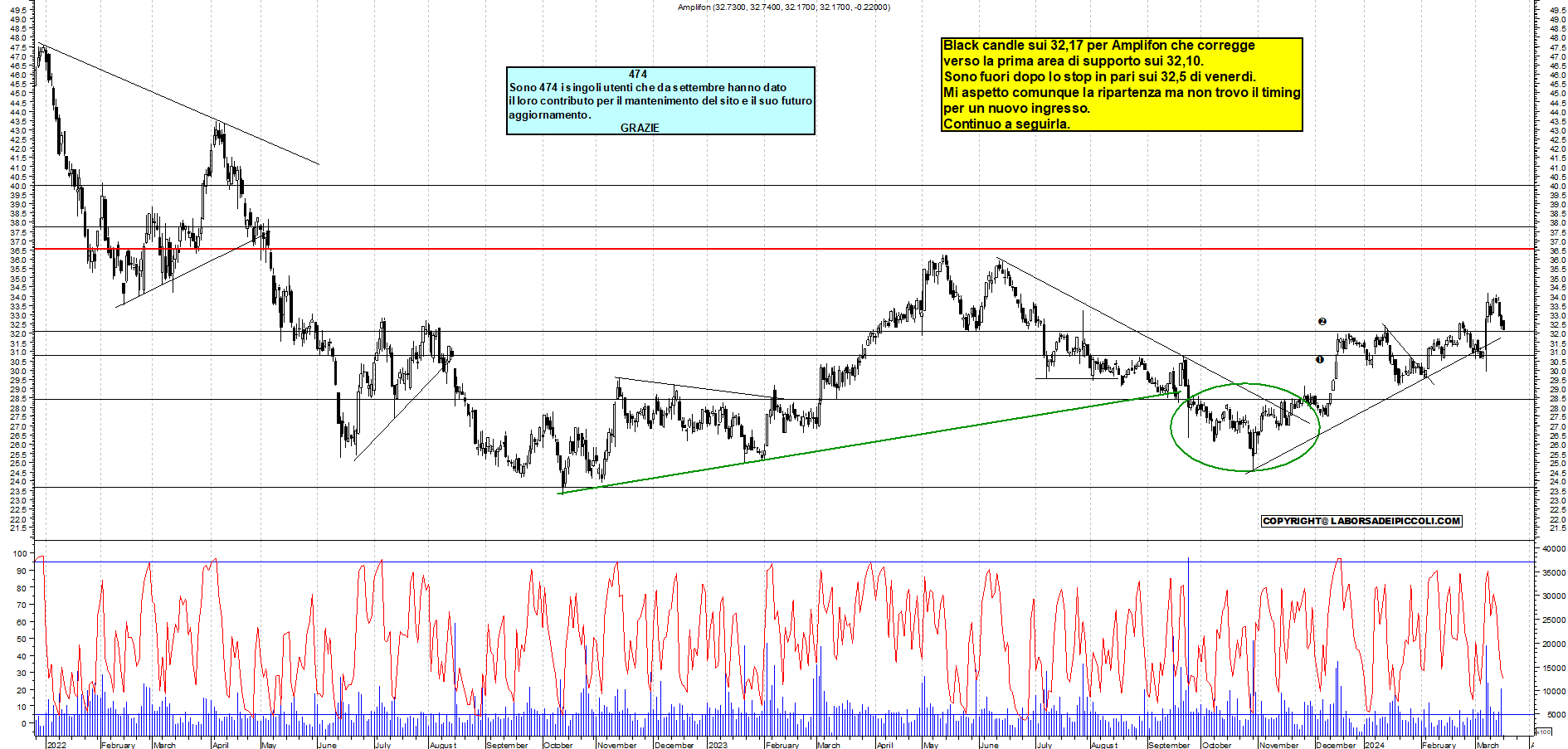Click 90 on the oscillator axis
The height and width of the screenshot is (749, 1568).
pos(22,571)
